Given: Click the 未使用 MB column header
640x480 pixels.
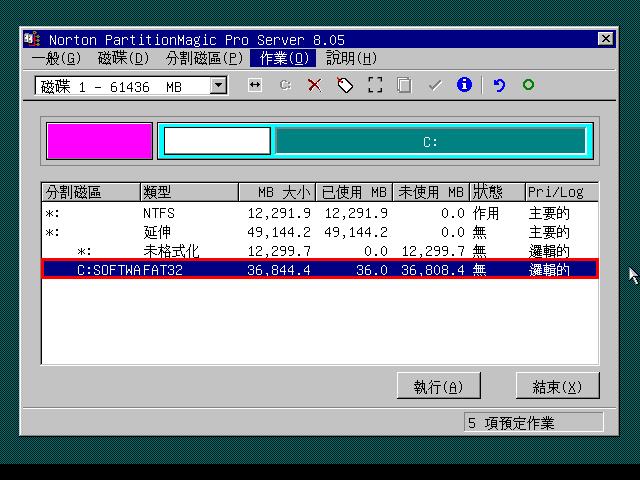Looking at the screenshot, I should [431, 192].
